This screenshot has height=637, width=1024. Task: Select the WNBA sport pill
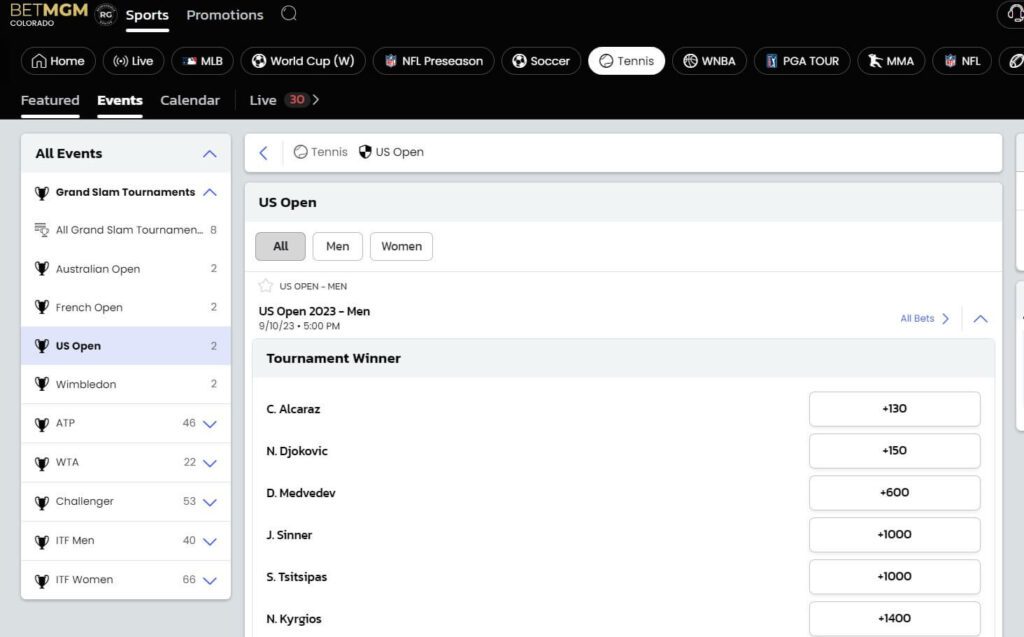pos(709,61)
